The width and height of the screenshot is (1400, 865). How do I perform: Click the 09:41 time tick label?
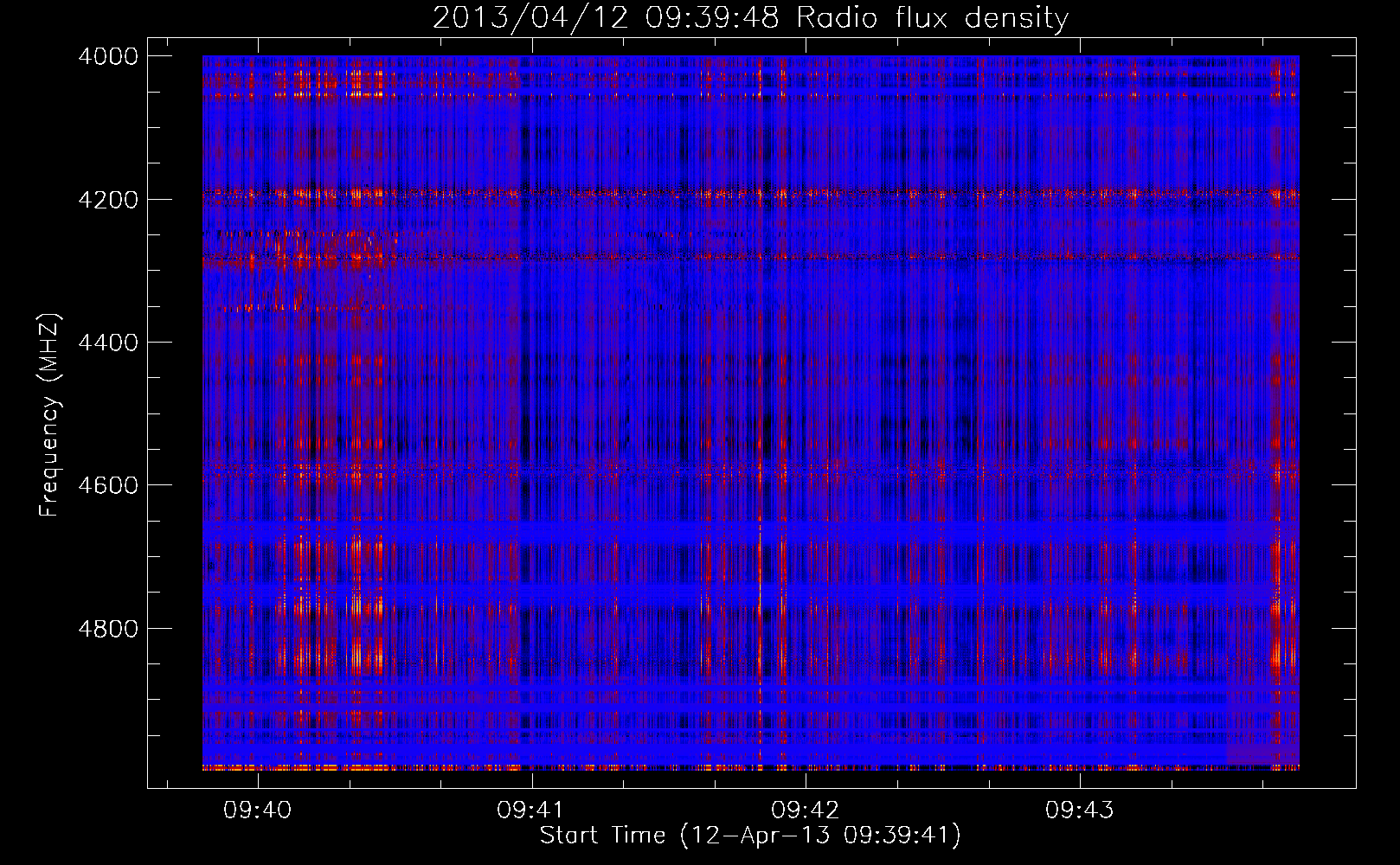coord(530,811)
